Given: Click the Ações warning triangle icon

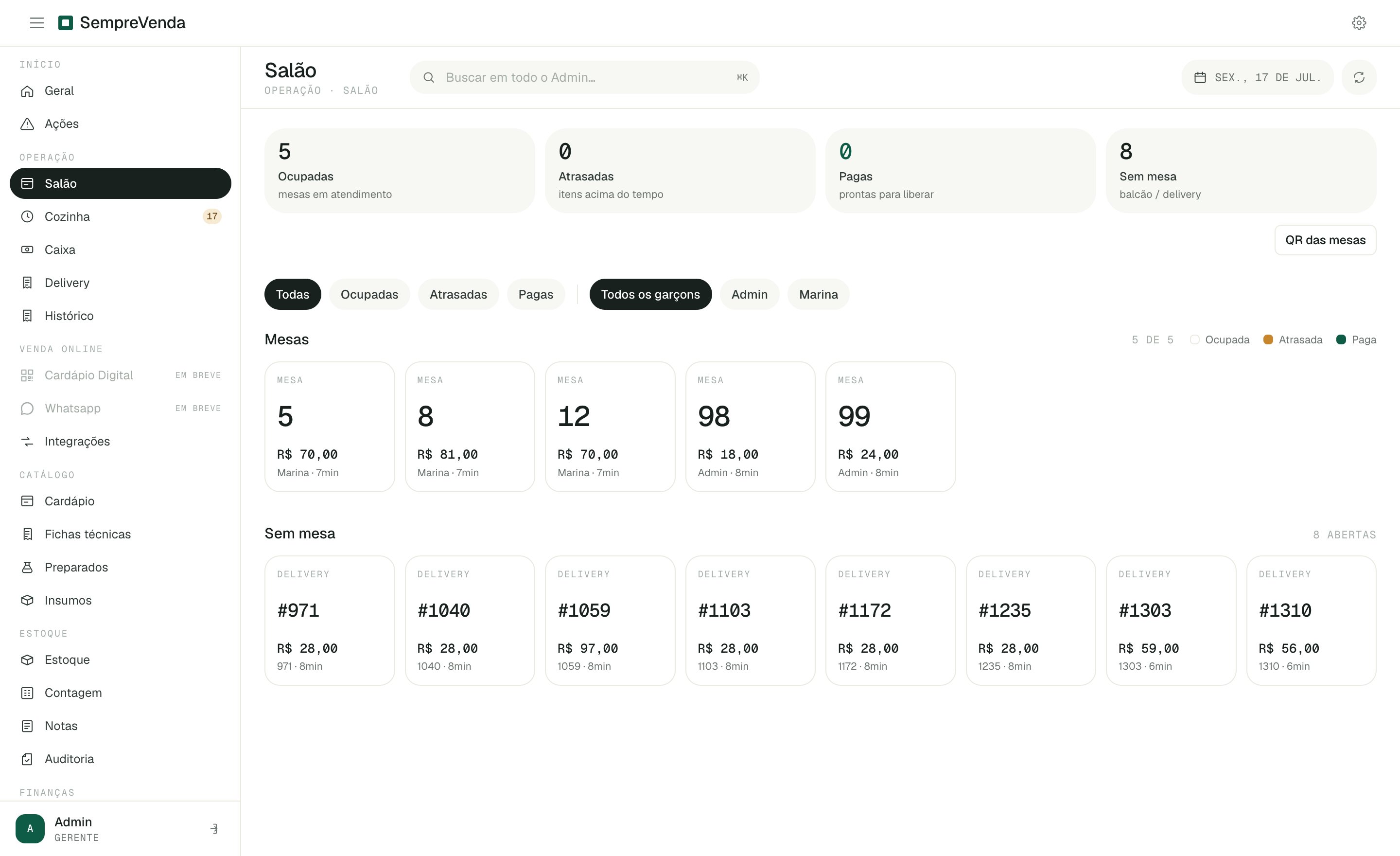Looking at the screenshot, I should click(x=27, y=124).
